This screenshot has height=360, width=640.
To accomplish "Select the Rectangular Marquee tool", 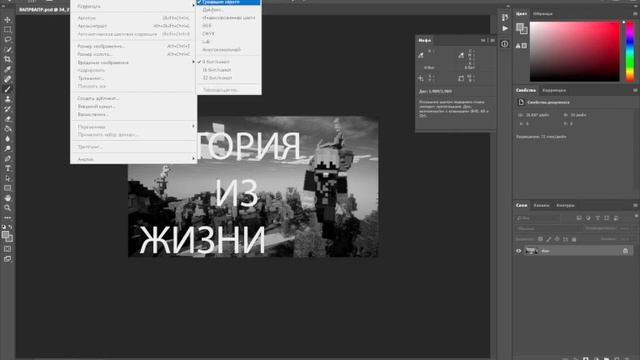I will pos(7,29).
